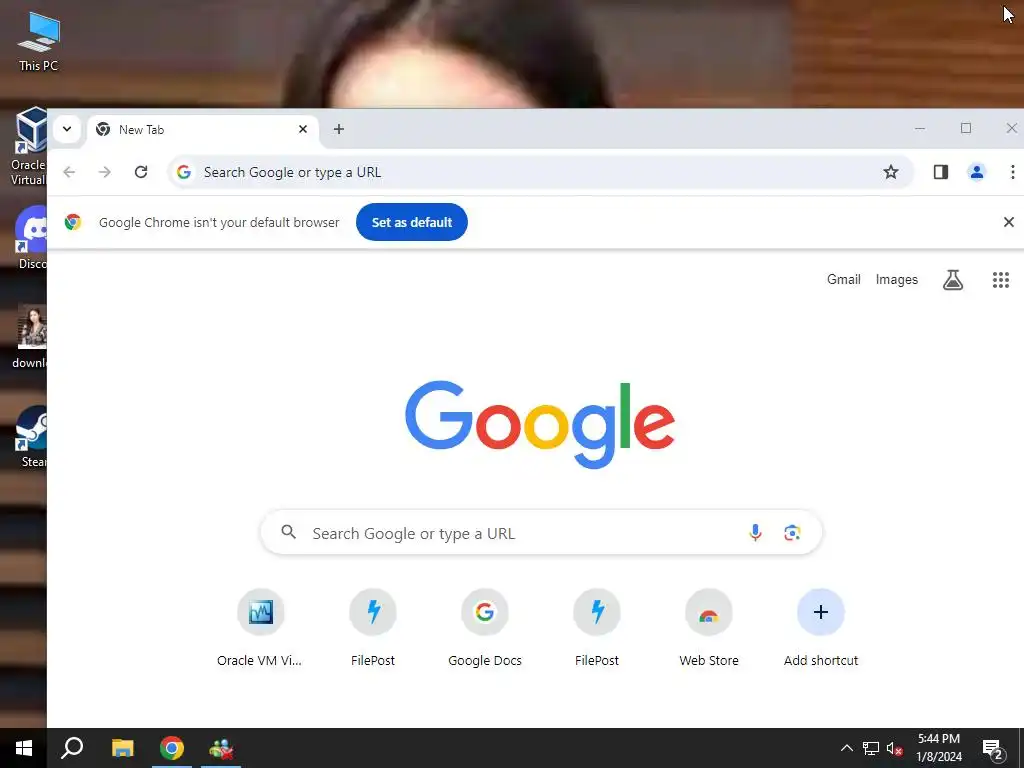Image resolution: width=1024 pixels, height=768 pixels.
Task: Select the Discord desktop shortcut
Action: pos(30,238)
